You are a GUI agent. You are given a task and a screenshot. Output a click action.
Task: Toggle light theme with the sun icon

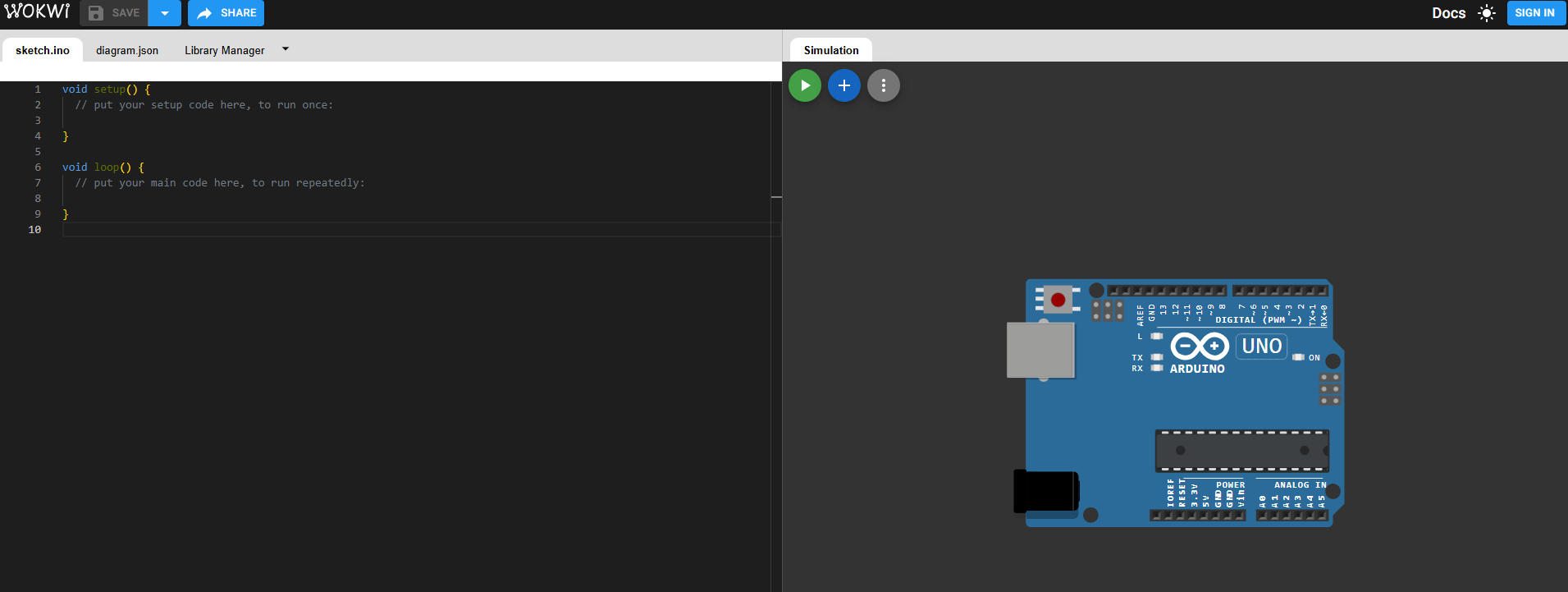click(1486, 13)
